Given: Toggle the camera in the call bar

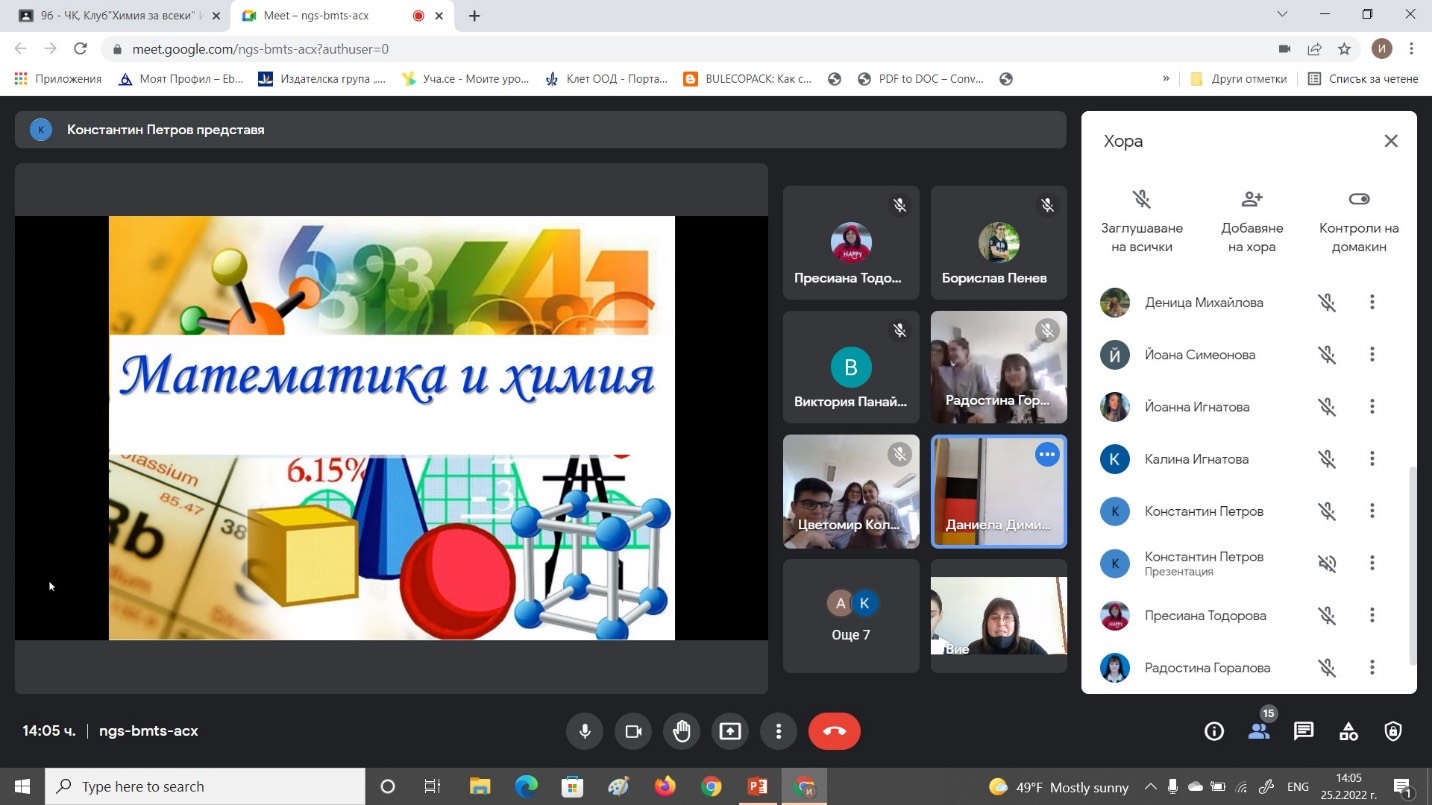Looking at the screenshot, I should pyautogui.click(x=633, y=731).
